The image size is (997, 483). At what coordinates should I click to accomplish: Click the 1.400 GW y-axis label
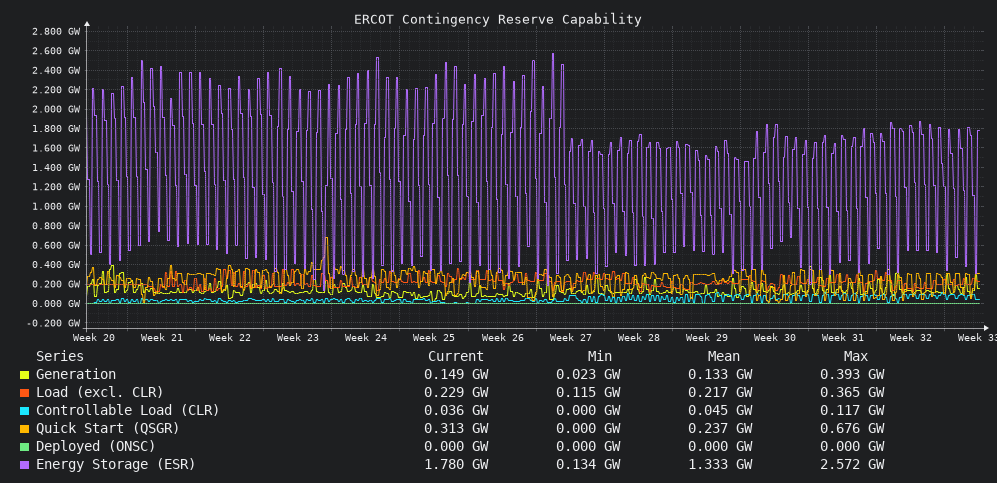[x=55, y=168]
